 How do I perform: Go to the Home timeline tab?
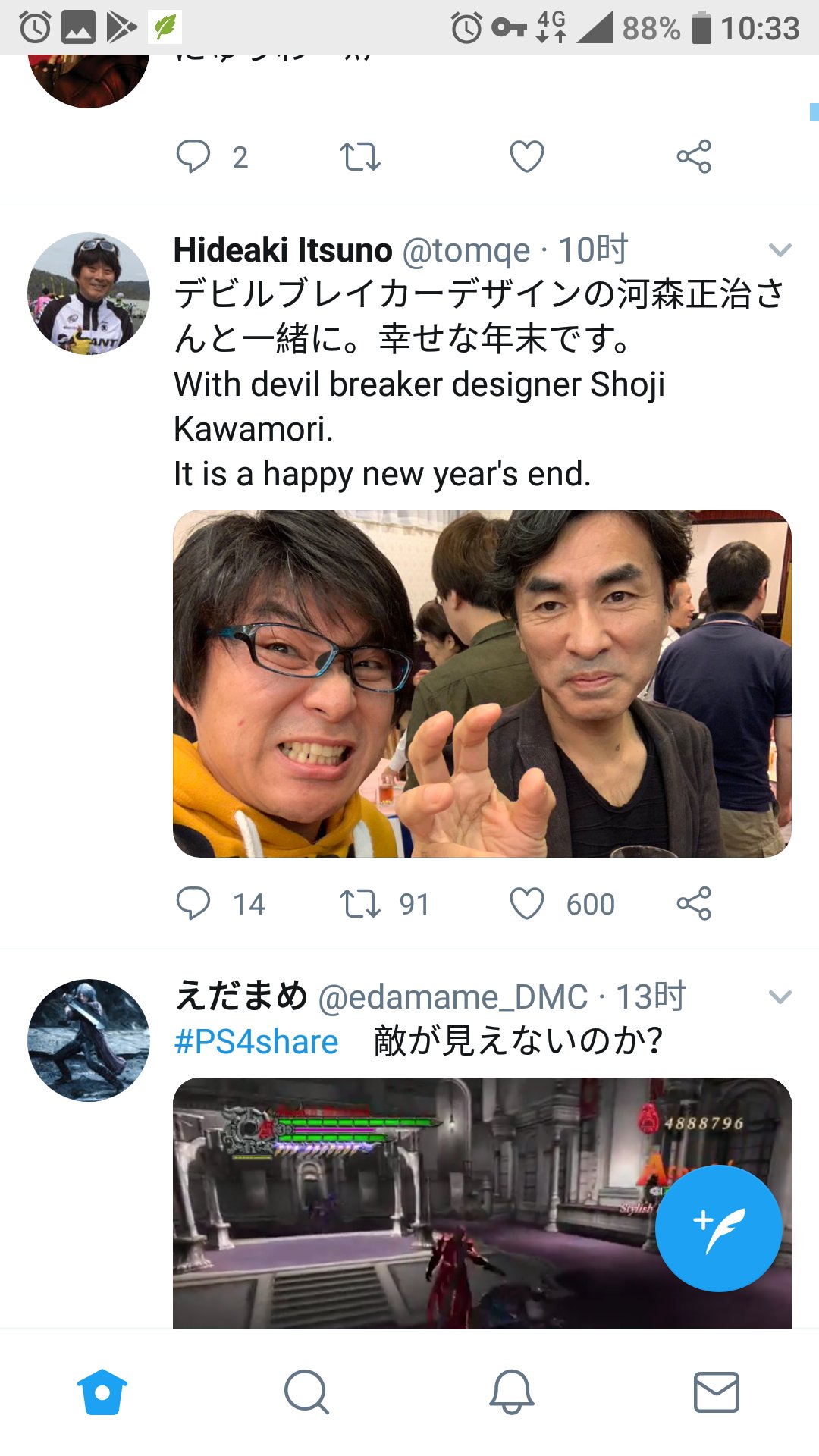point(102,1392)
